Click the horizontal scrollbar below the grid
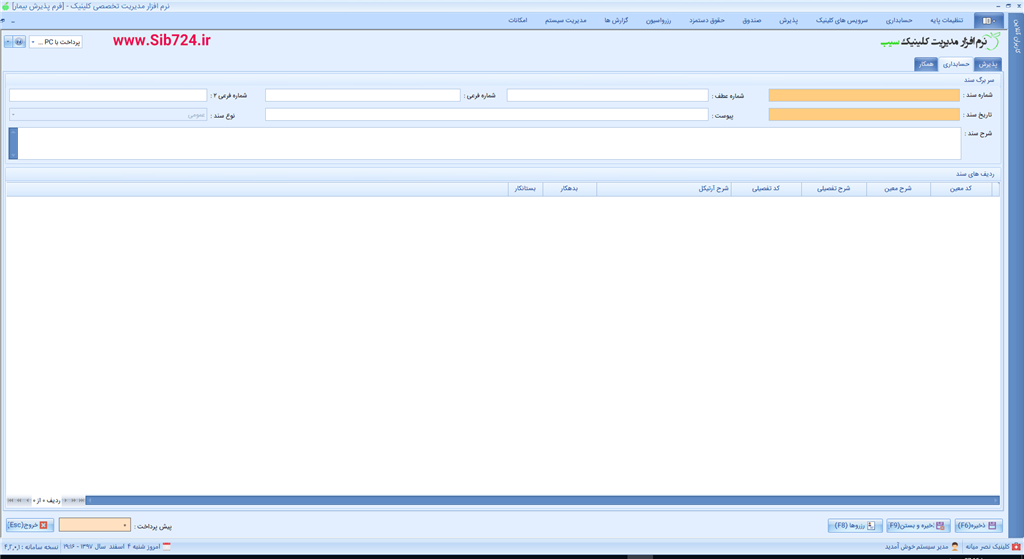Image resolution: width=1024 pixels, height=559 pixels. tap(540, 500)
